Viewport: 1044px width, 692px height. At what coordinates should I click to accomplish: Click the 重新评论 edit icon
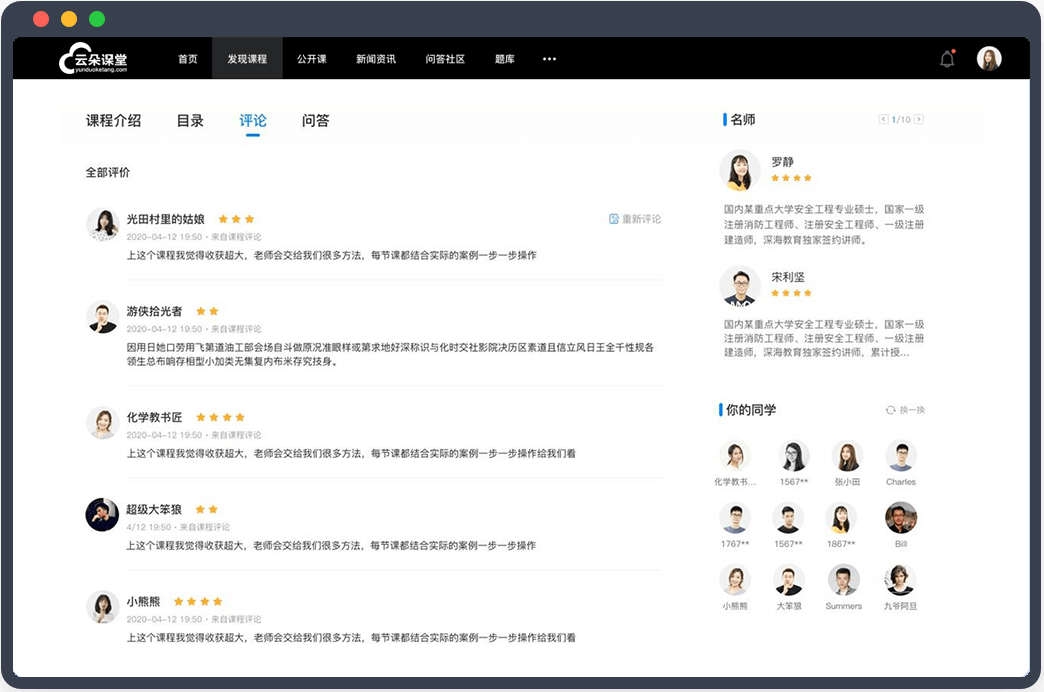[614, 219]
